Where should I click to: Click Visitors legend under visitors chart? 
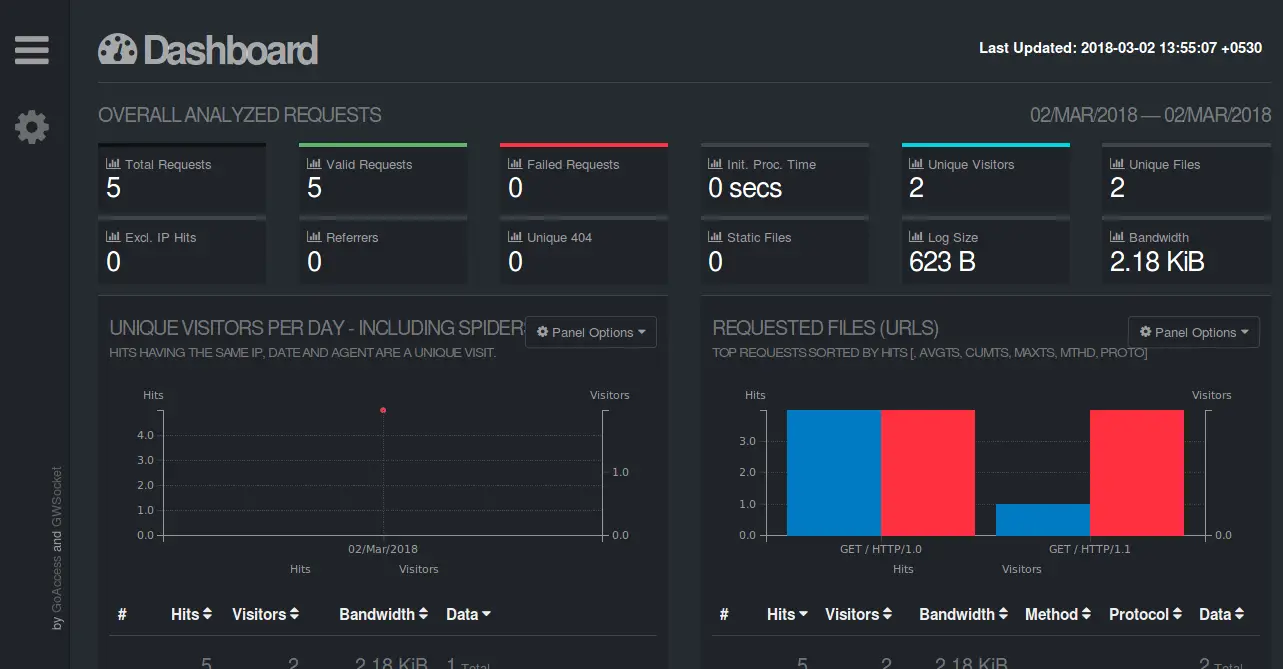click(419, 569)
